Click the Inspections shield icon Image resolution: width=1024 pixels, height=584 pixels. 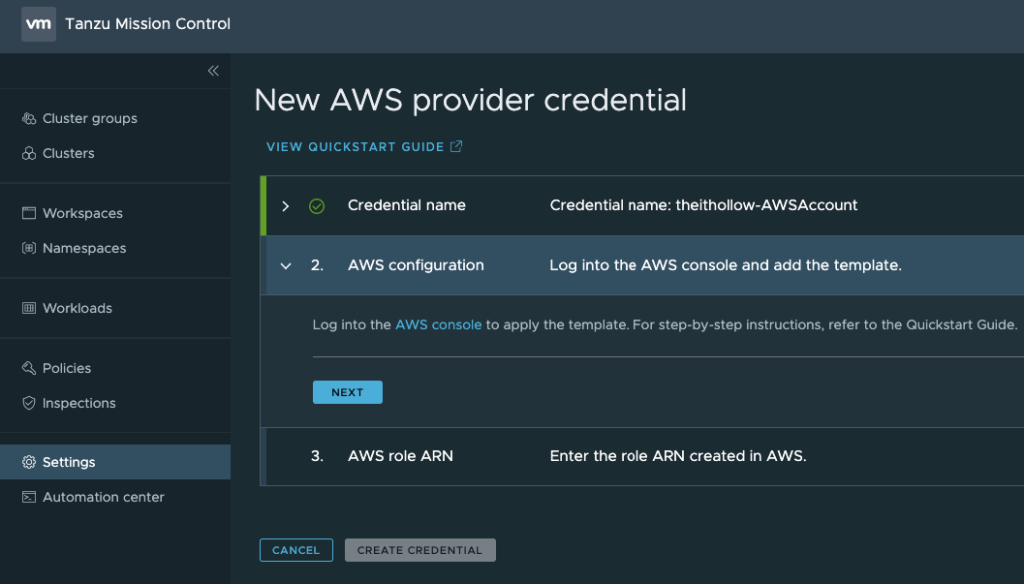[29, 404]
